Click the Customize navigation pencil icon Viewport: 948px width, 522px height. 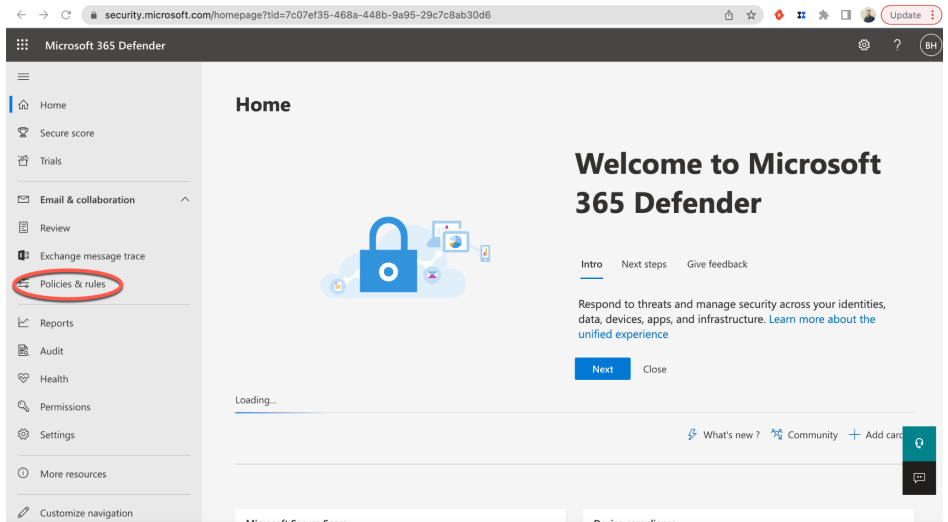(24, 512)
